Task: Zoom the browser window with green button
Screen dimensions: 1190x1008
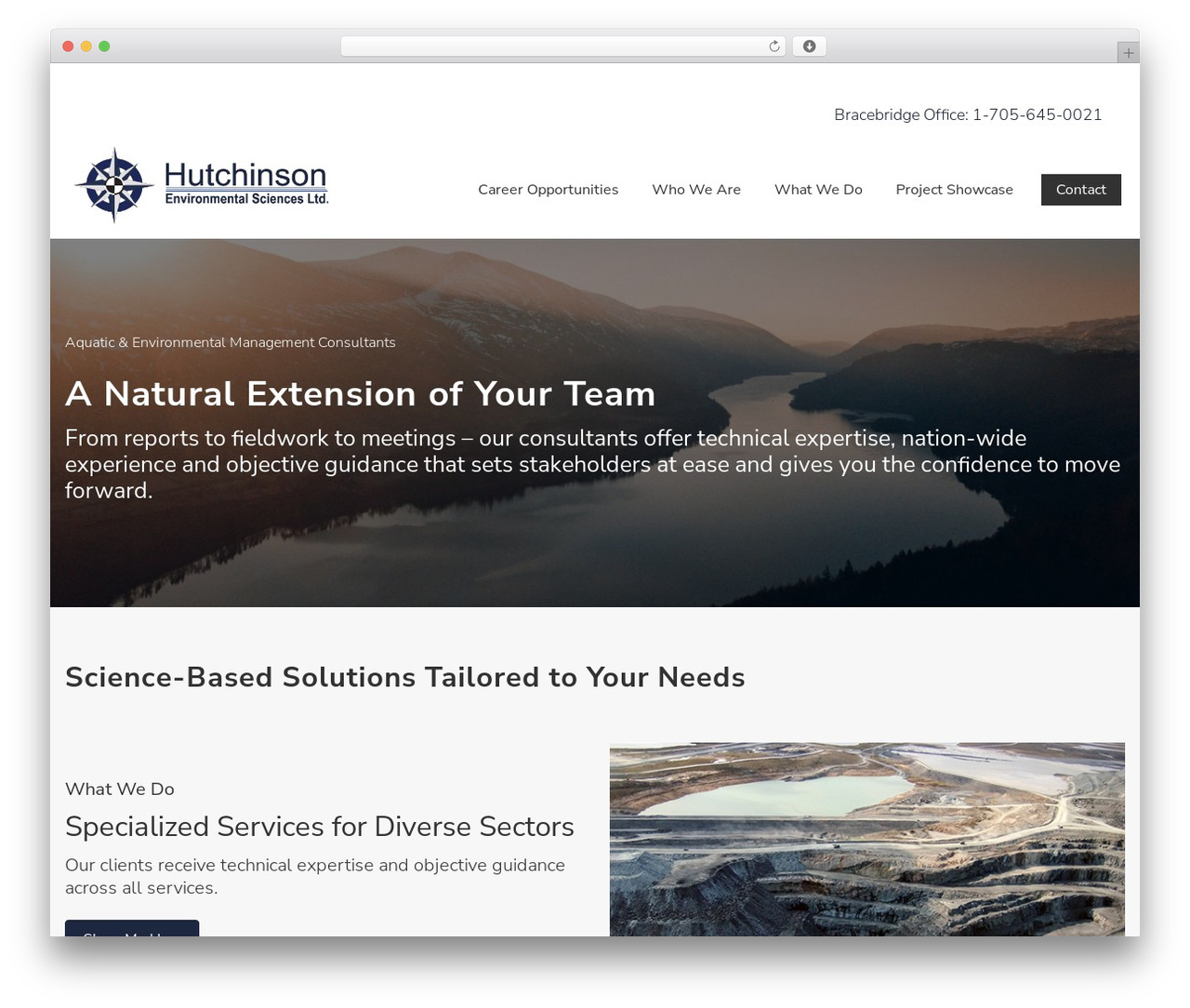Action: pyautogui.click(x=104, y=46)
